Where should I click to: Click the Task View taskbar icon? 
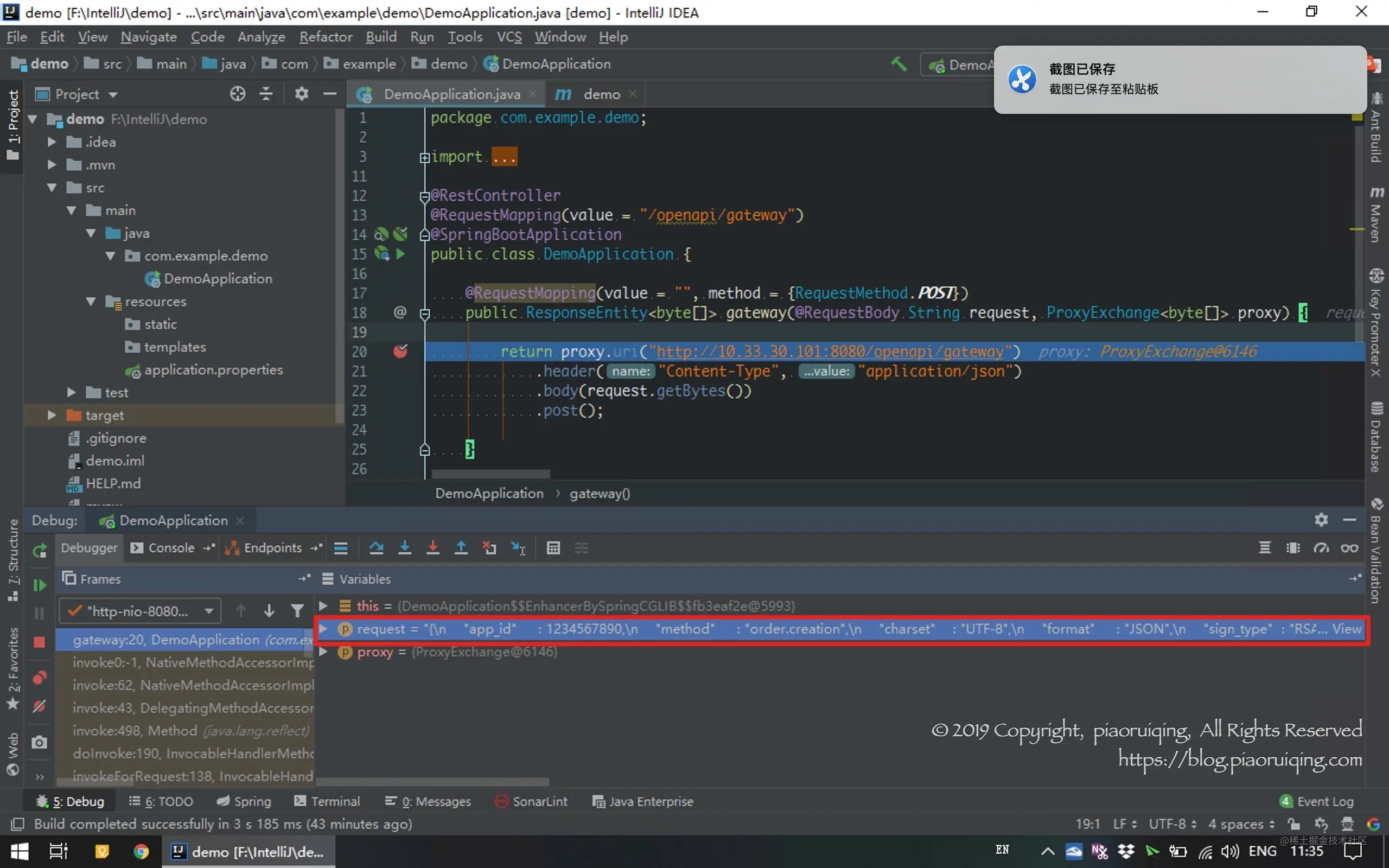(x=59, y=851)
